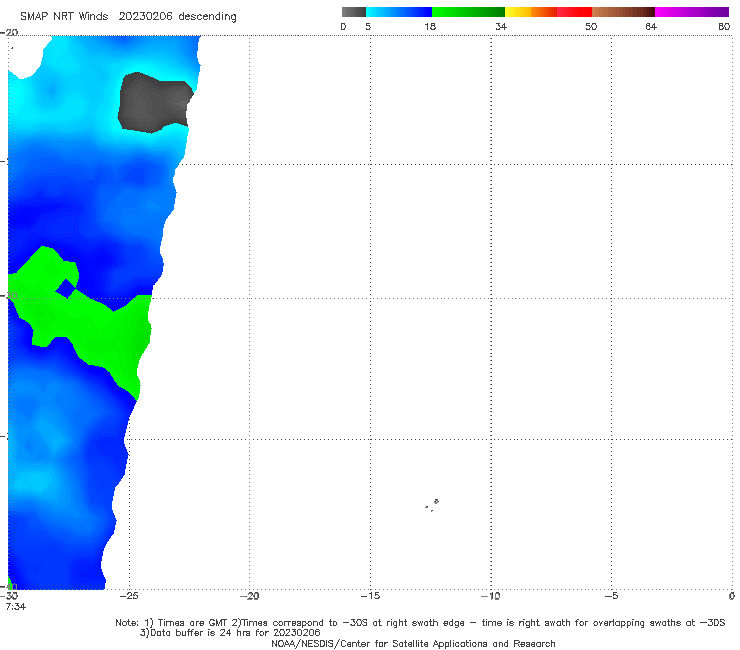Select the magenta 64-80 colorbar segment

pos(692,12)
